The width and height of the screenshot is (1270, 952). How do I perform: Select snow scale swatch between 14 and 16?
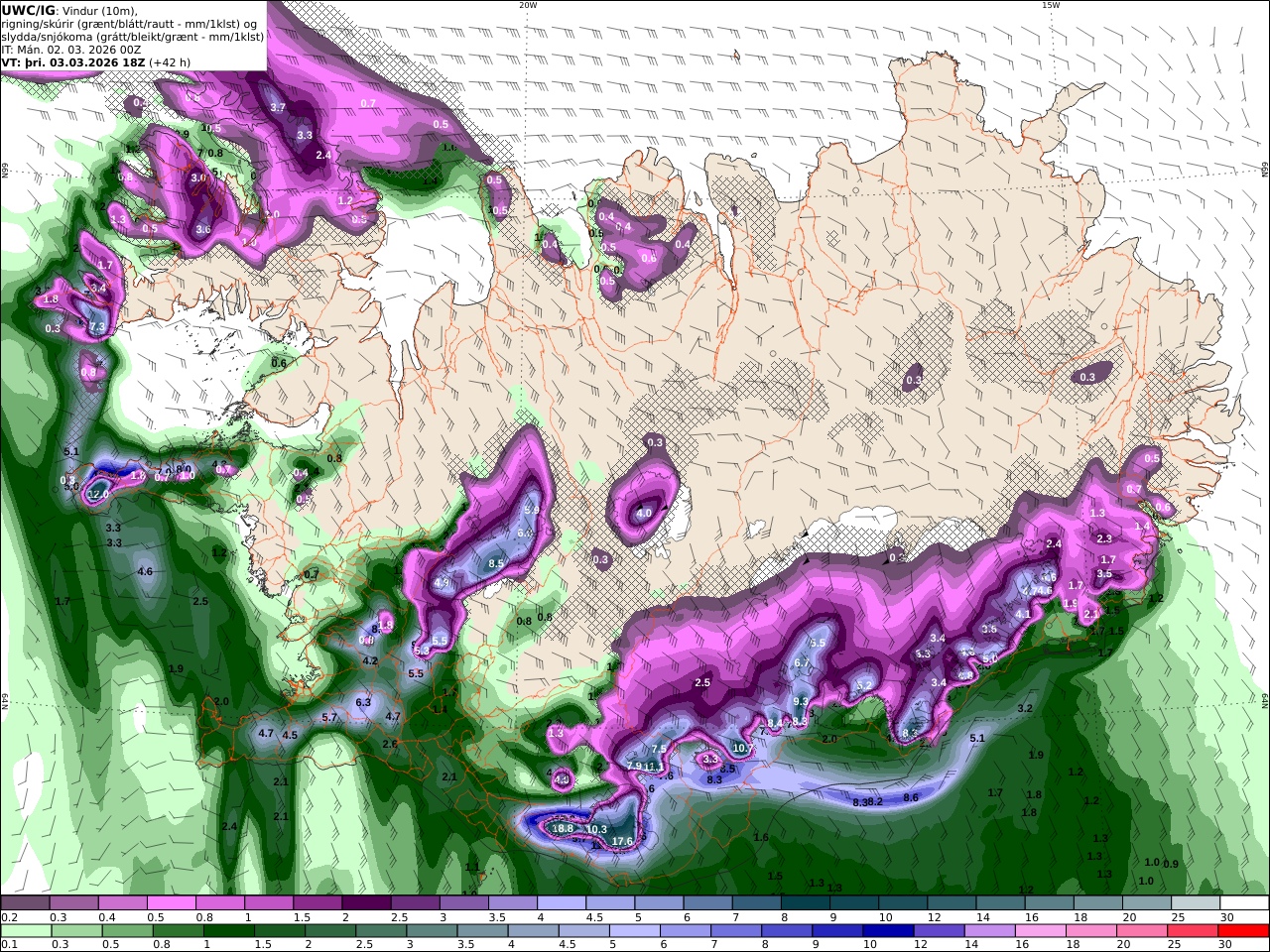click(x=1002, y=903)
